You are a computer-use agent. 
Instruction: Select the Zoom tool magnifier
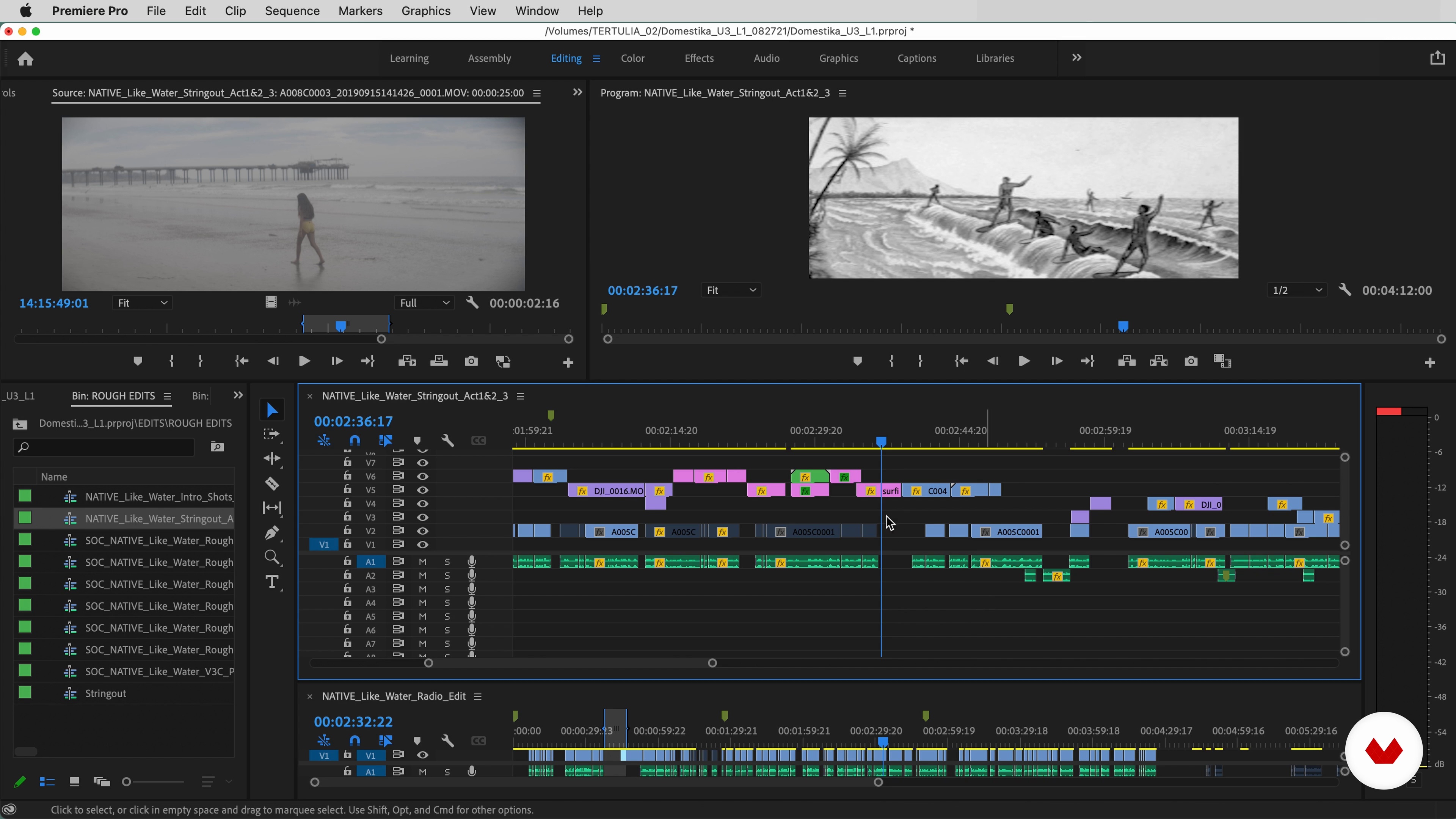[x=272, y=557]
